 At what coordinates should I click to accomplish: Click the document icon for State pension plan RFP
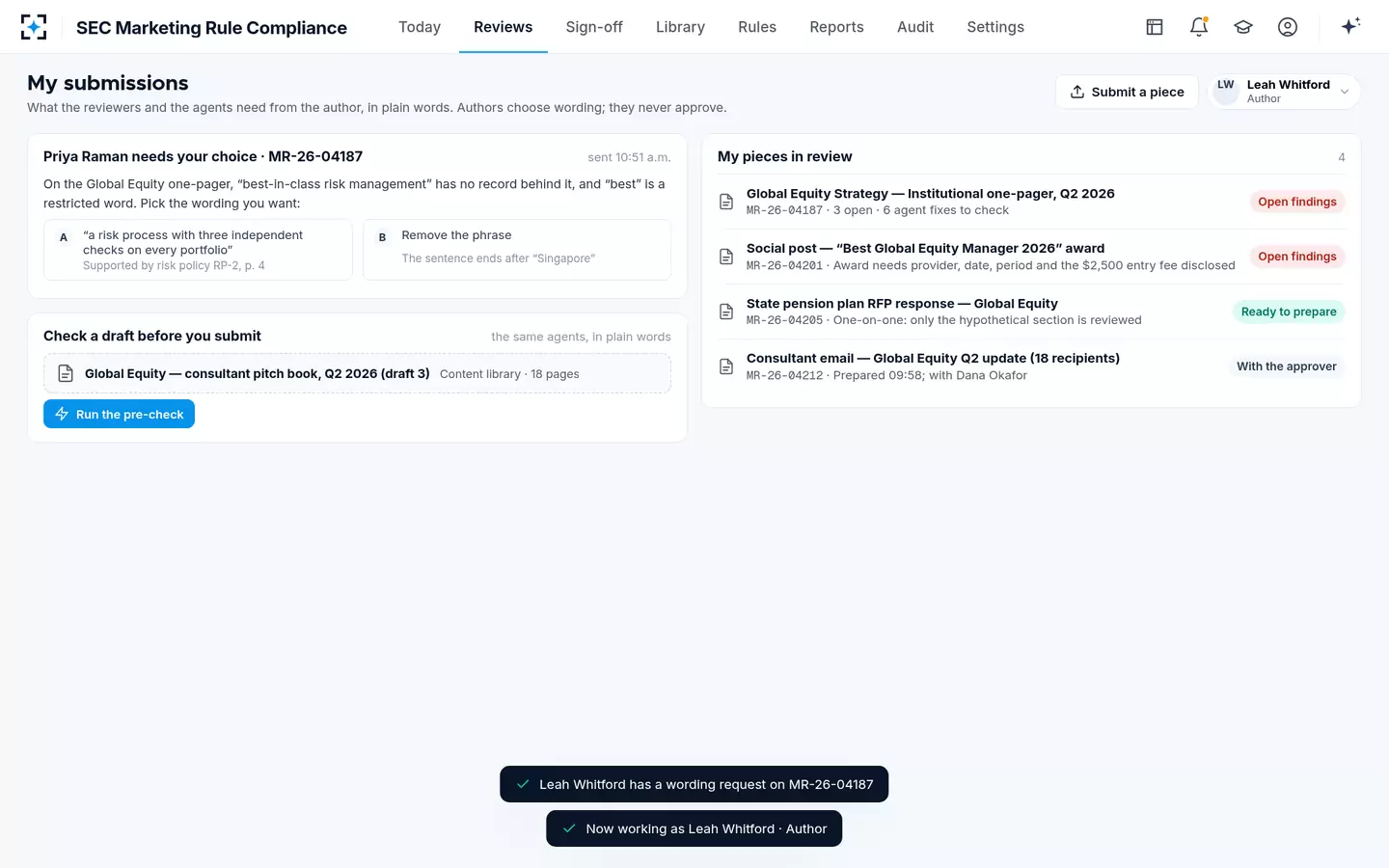(726, 312)
